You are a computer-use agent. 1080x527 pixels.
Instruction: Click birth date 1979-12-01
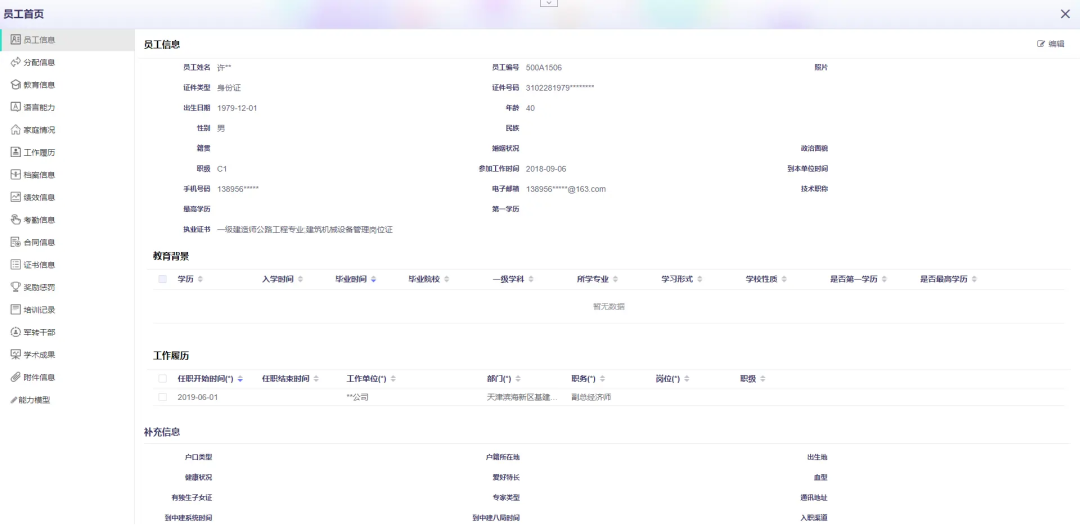click(237, 108)
